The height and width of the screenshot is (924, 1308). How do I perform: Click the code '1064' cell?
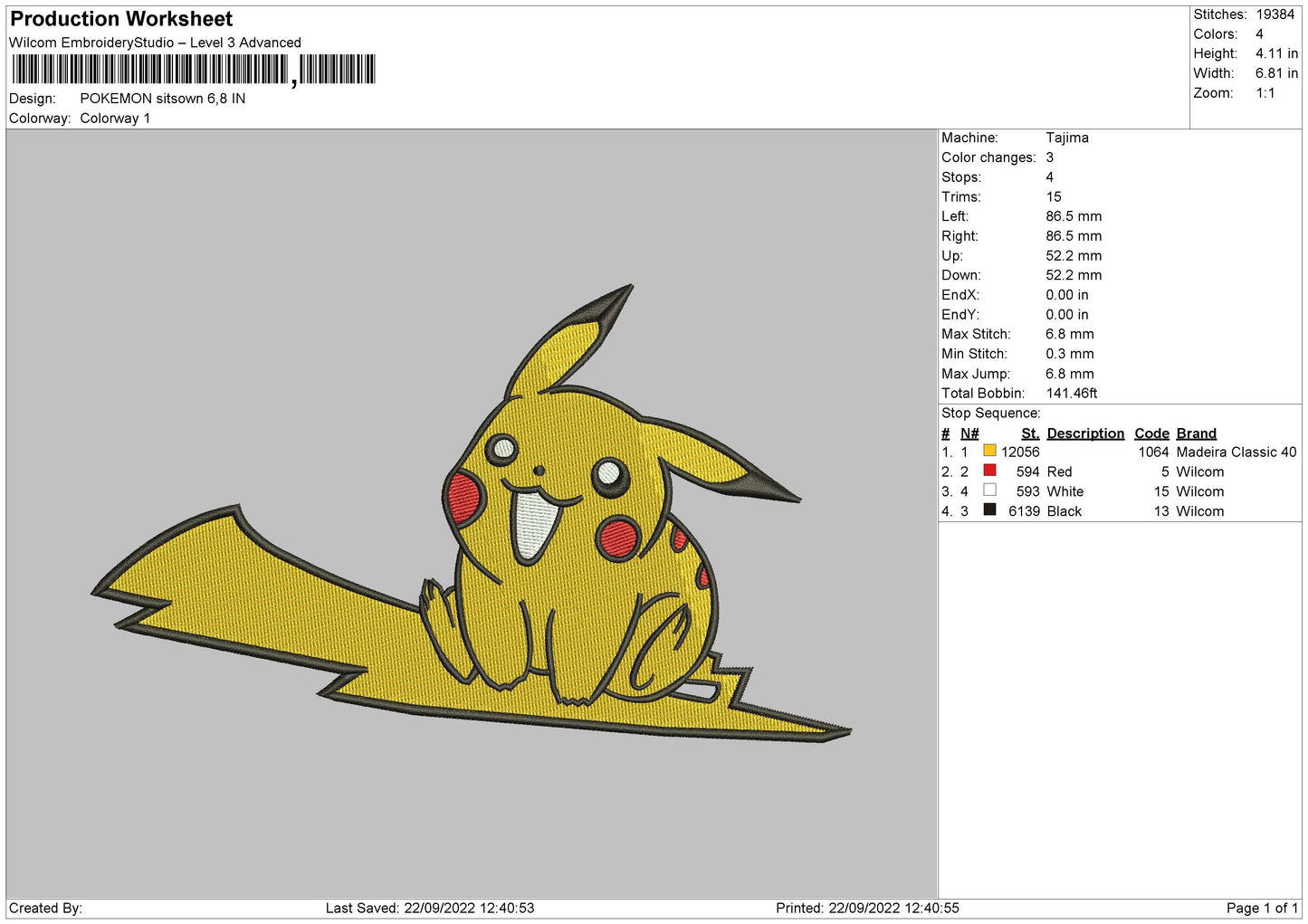pos(1153,452)
